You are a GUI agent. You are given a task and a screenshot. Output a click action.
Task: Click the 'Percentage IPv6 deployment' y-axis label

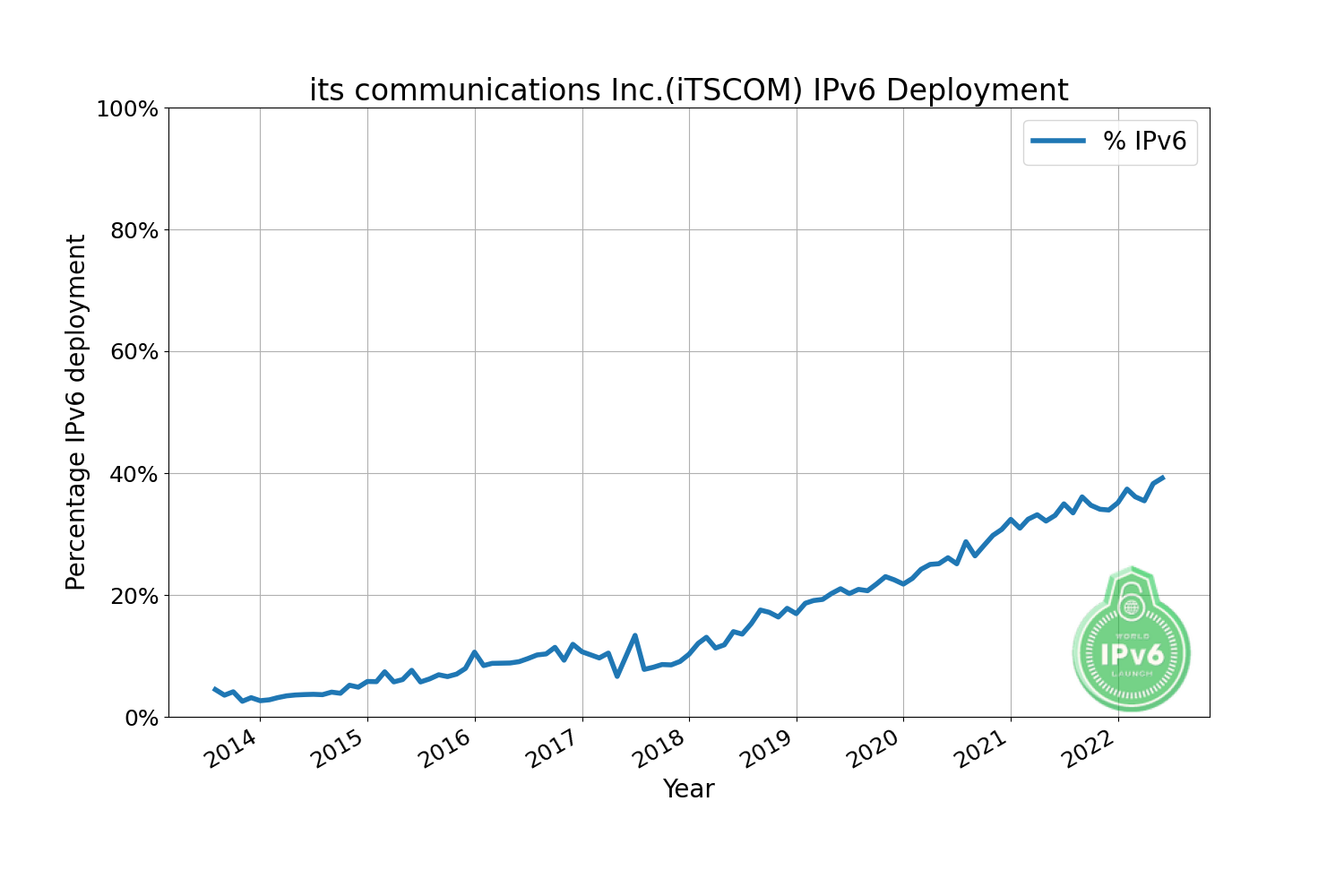pyautogui.click(x=76, y=412)
